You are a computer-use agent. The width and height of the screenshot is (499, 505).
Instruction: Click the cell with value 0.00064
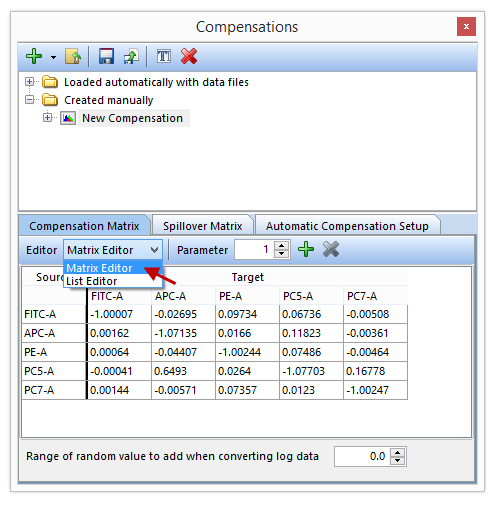[119, 352]
